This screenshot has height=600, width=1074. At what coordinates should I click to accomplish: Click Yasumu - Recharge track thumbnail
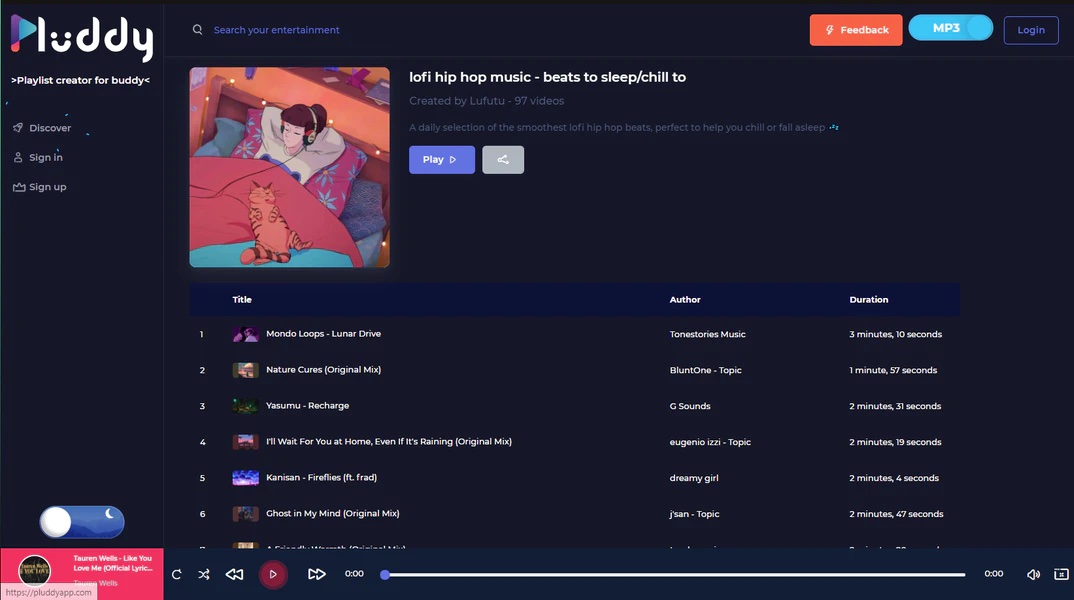pos(245,405)
